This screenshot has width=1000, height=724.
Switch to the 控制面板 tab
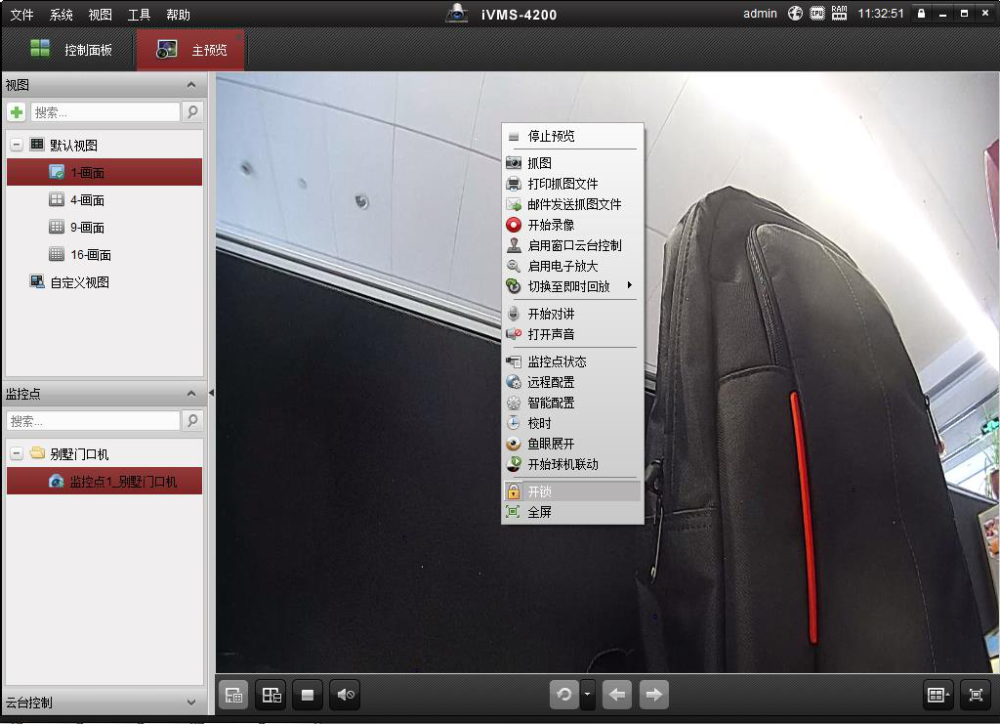71,49
